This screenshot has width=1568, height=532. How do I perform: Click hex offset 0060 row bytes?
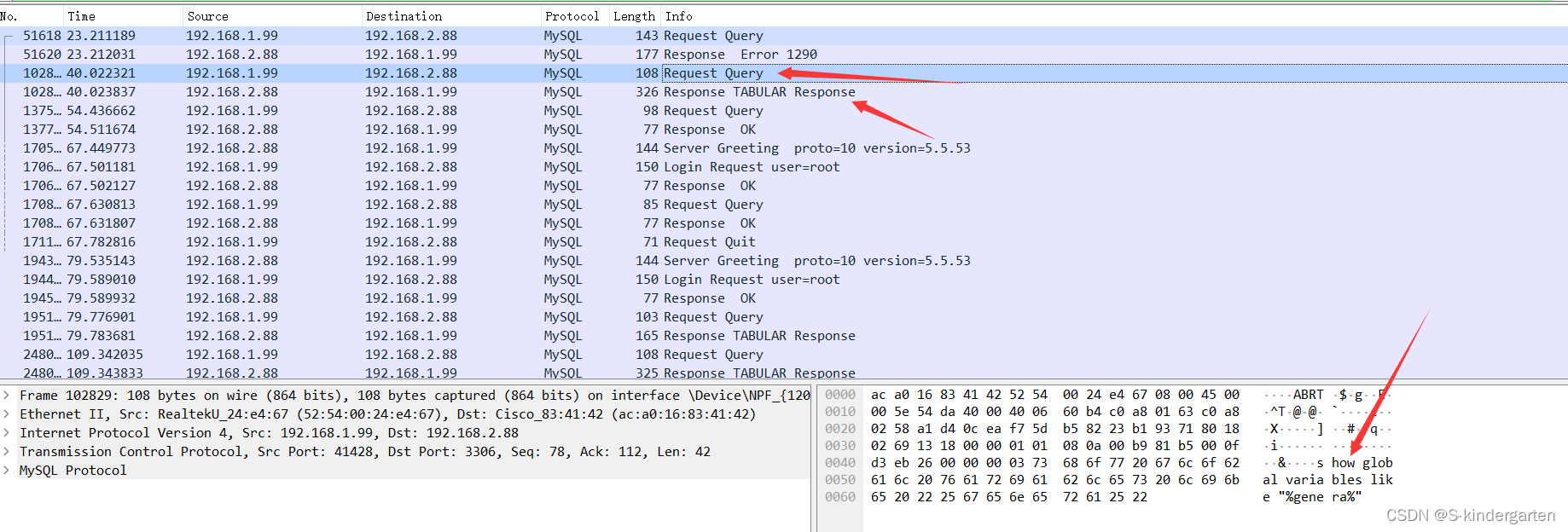(x=1009, y=497)
